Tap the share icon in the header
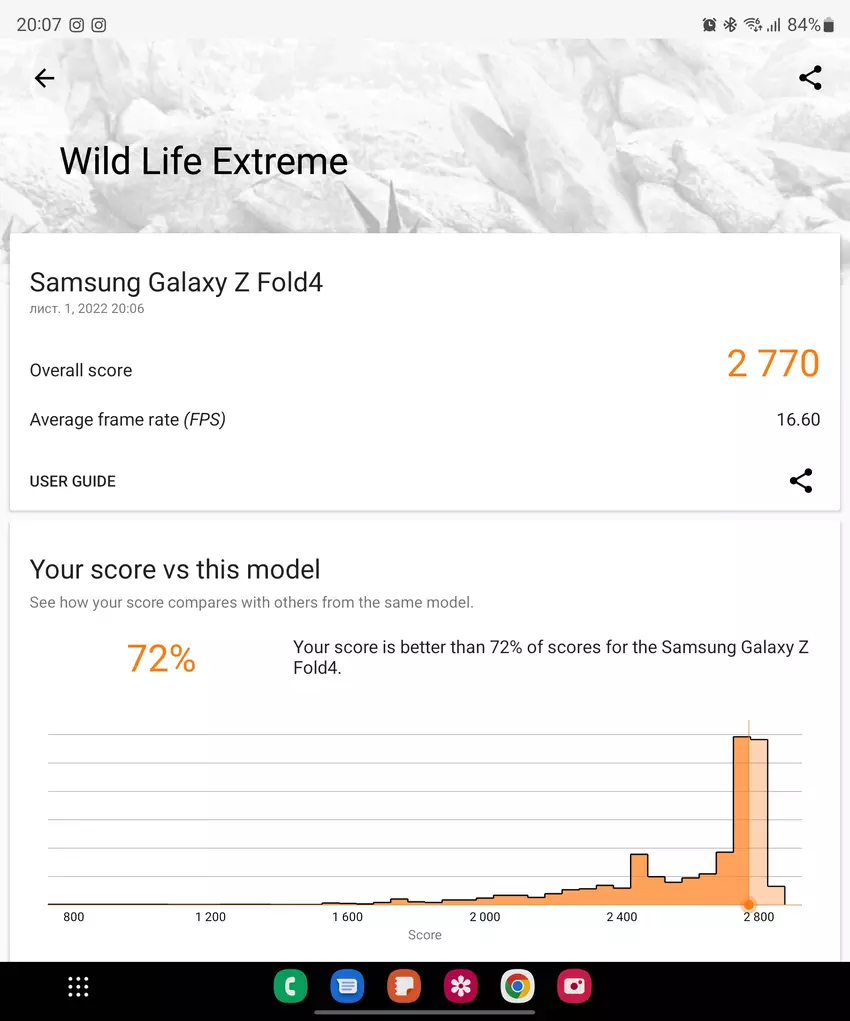The image size is (850, 1021). coord(810,78)
